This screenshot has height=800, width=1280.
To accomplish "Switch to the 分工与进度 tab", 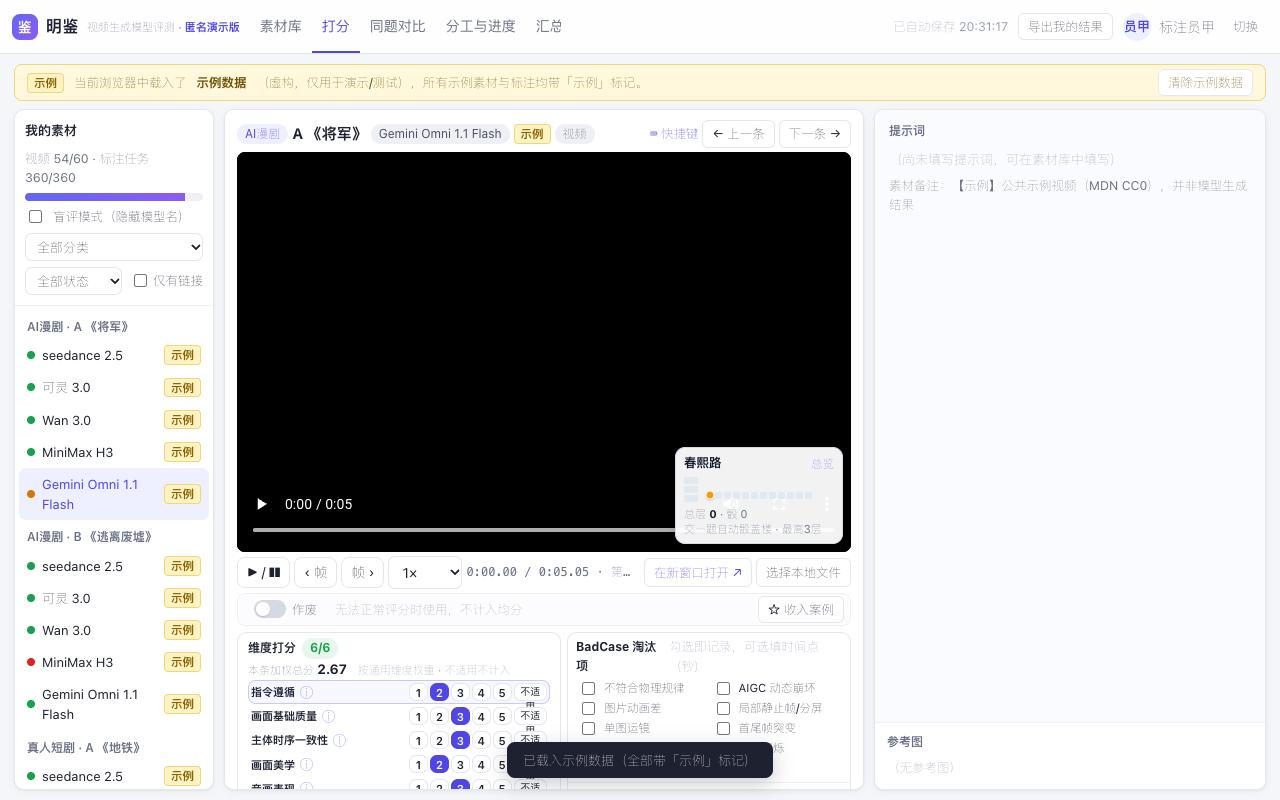I will (481, 27).
